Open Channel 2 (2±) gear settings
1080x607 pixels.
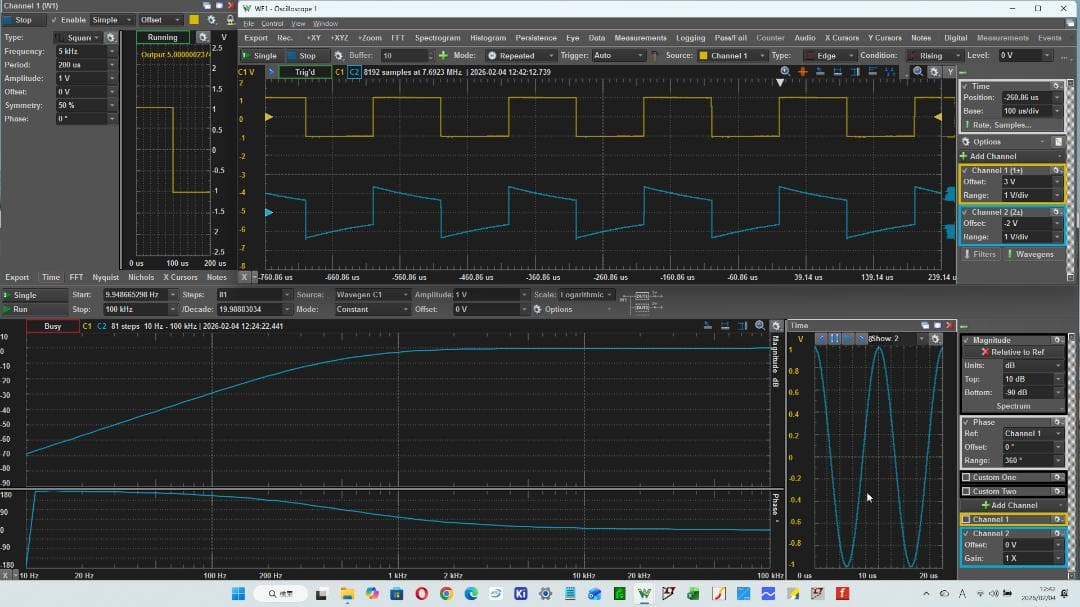[x=1057, y=212]
